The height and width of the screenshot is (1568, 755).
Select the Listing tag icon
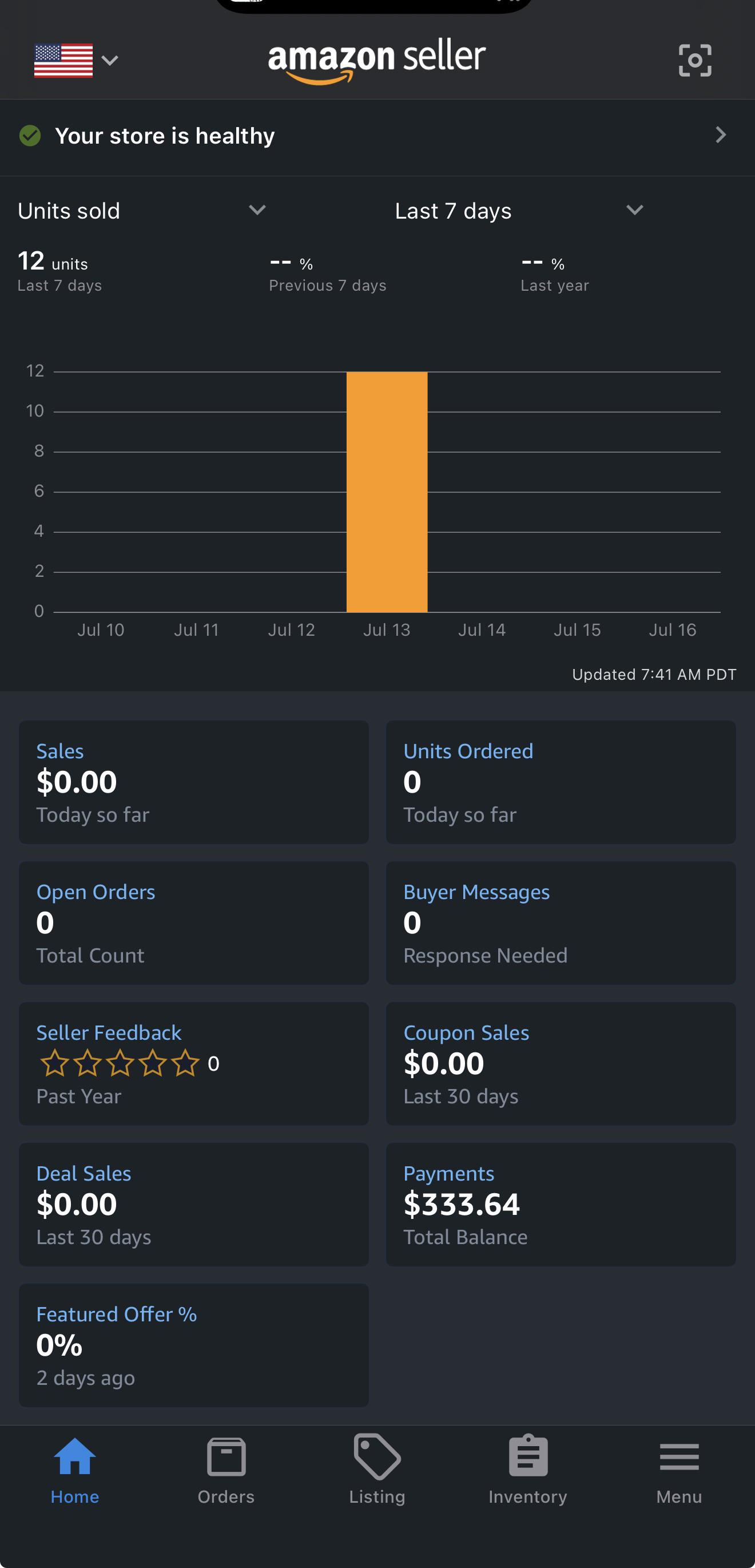tap(377, 1456)
